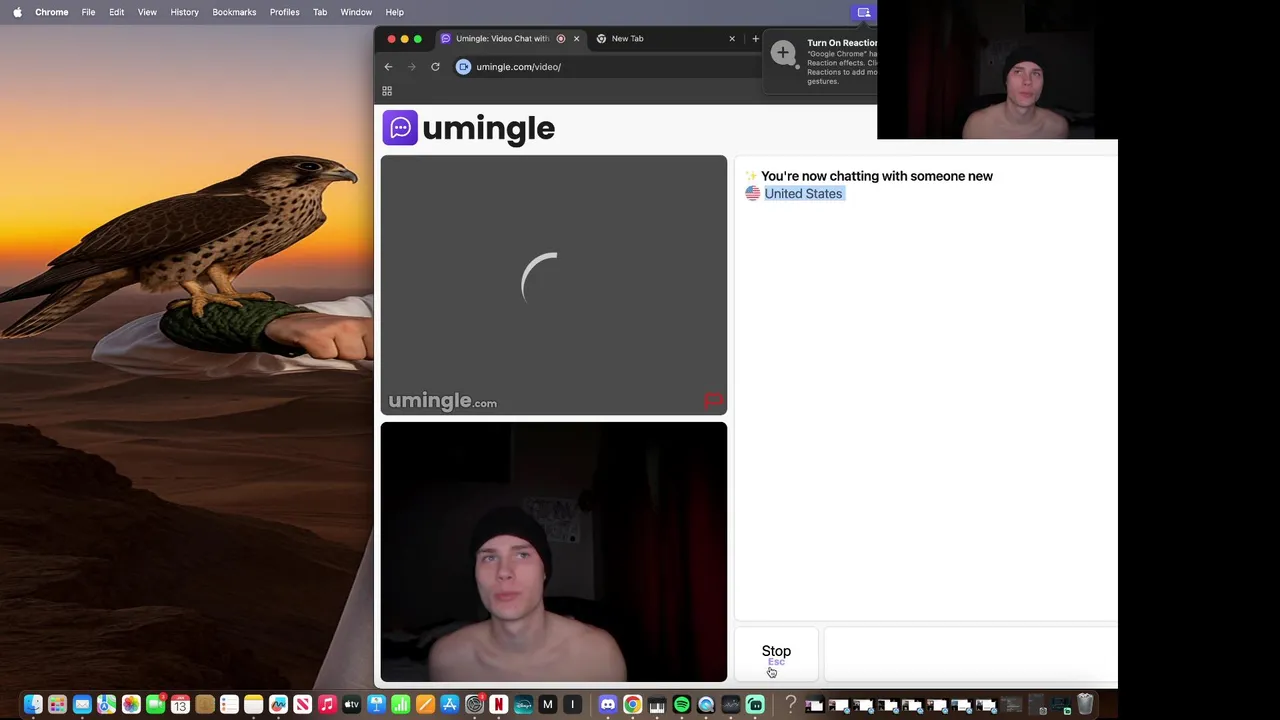This screenshot has width=1280, height=720.
Task: Click the screen sharing icon in menu bar
Action: (864, 12)
